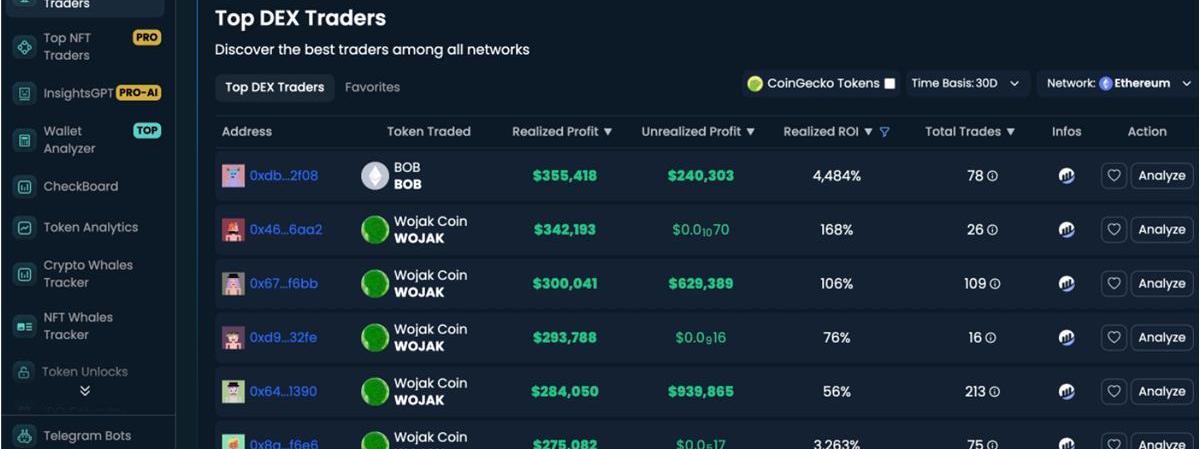Sort the table by Realized Profit
Image resolution: width=1200 pixels, height=449 pixels.
(x=562, y=132)
